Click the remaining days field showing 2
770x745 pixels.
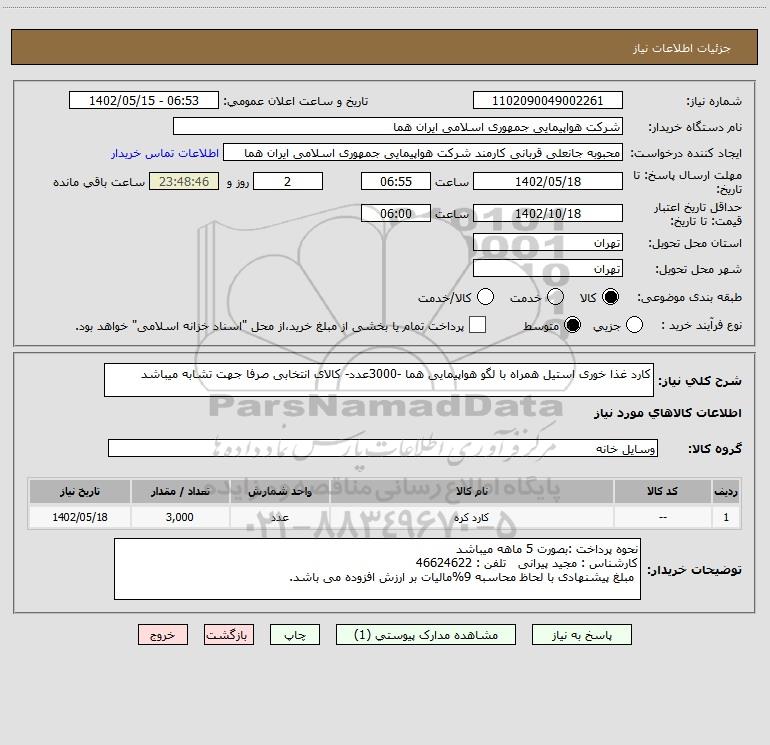tap(288, 181)
